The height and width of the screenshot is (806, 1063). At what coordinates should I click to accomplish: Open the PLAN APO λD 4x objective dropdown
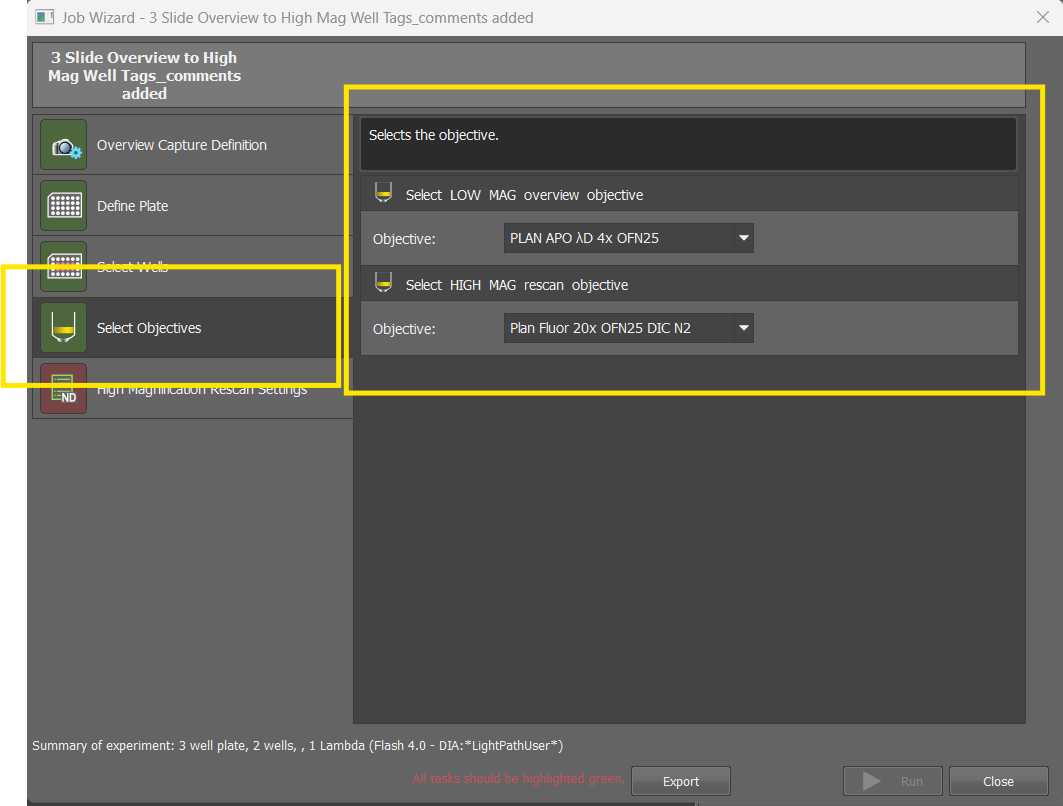pyautogui.click(x=628, y=238)
